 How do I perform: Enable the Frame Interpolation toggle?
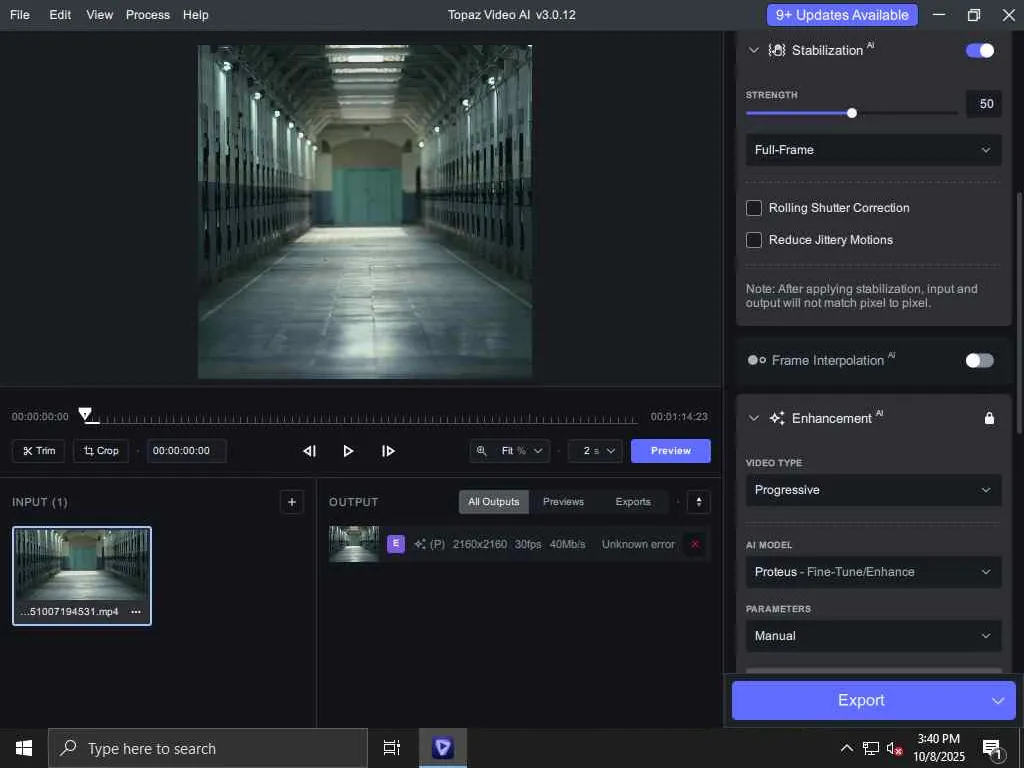click(980, 360)
